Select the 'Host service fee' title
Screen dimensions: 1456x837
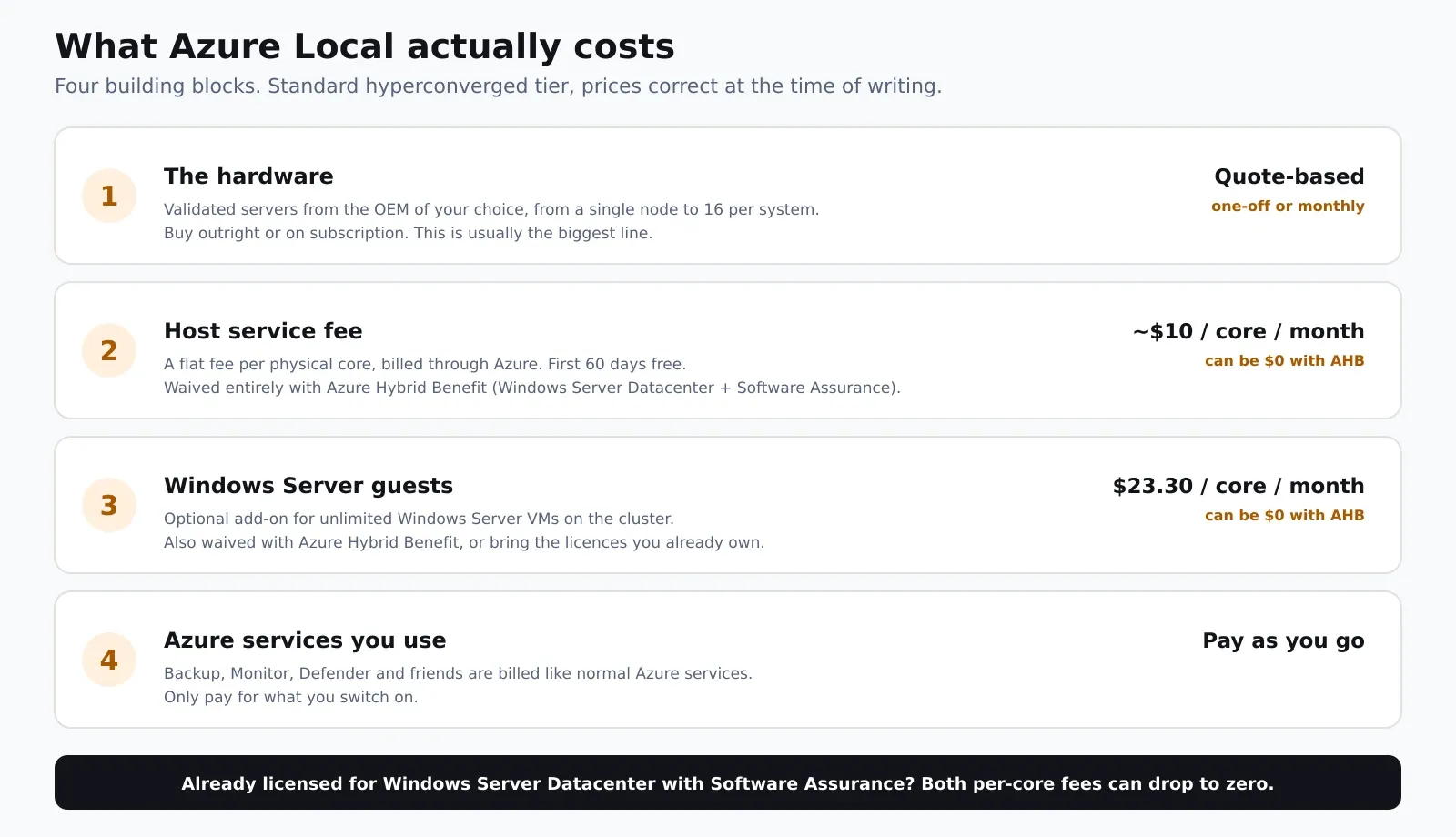[263, 331]
